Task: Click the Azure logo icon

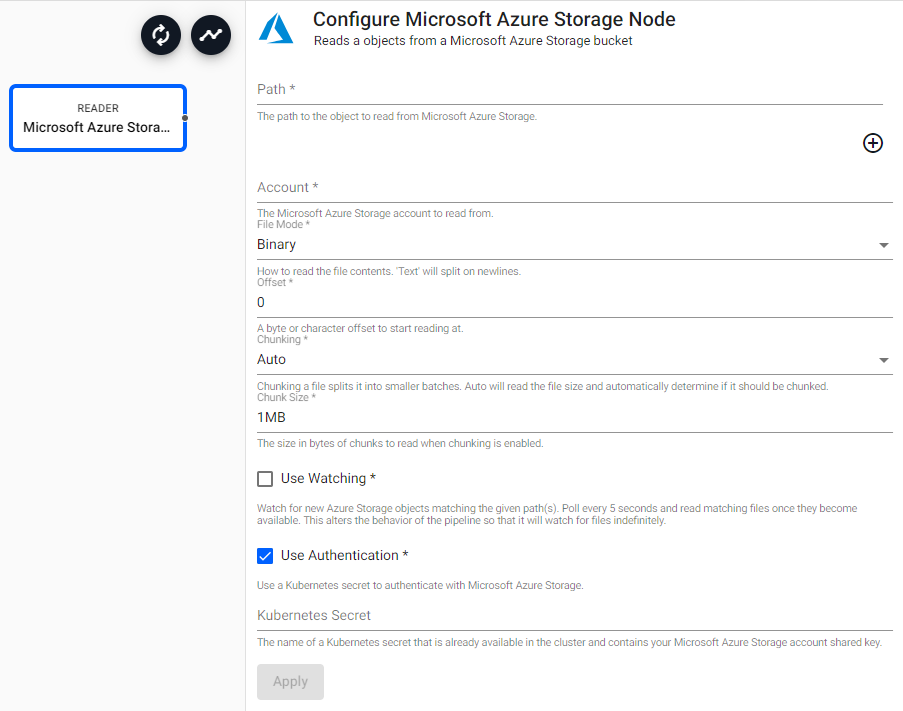Action: pyautogui.click(x=276, y=29)
